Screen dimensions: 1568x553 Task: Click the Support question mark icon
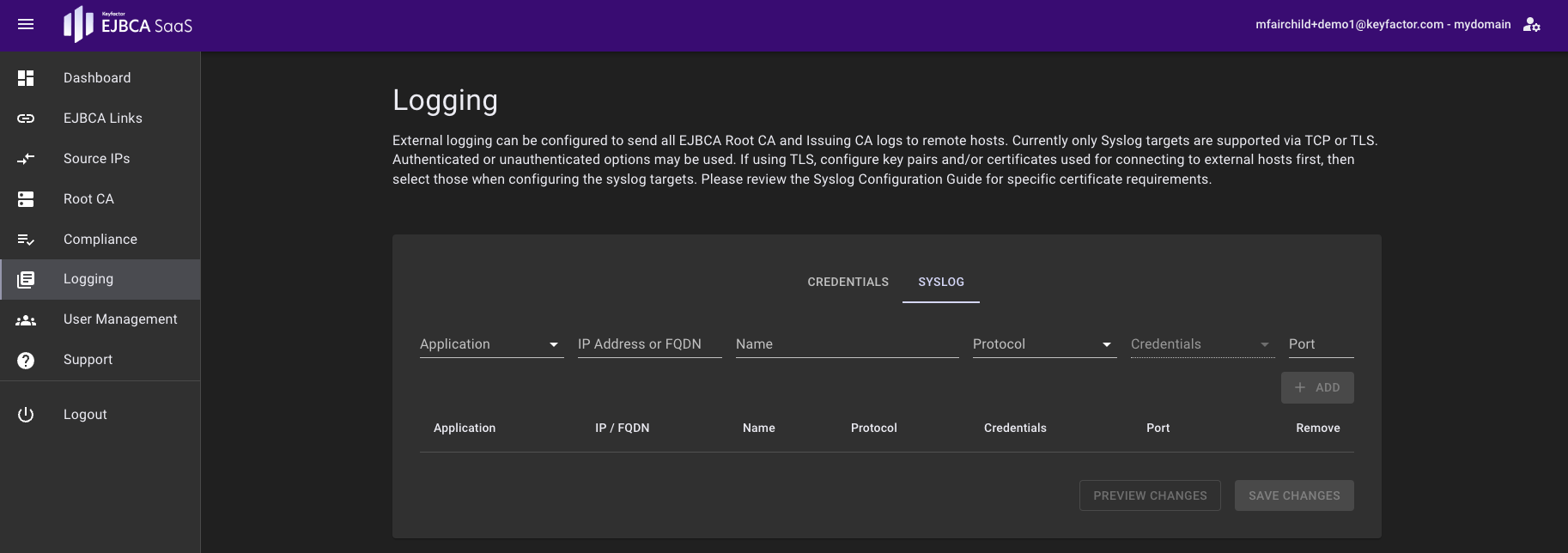26,361
